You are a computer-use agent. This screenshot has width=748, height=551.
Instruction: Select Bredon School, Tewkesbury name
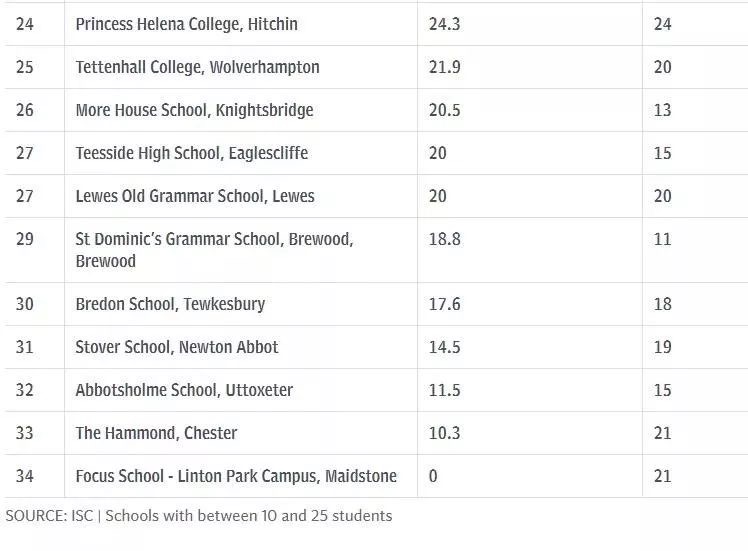[x=170, y=304]
